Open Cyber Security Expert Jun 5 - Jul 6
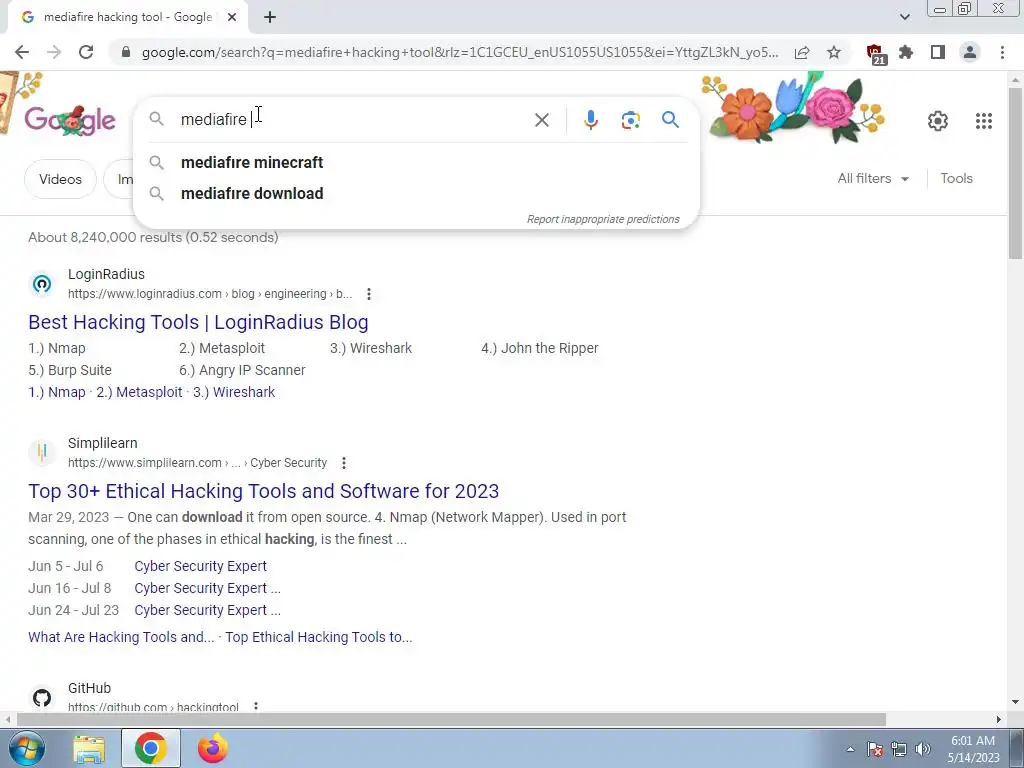The image size is (1024, 768). [200, 566]
